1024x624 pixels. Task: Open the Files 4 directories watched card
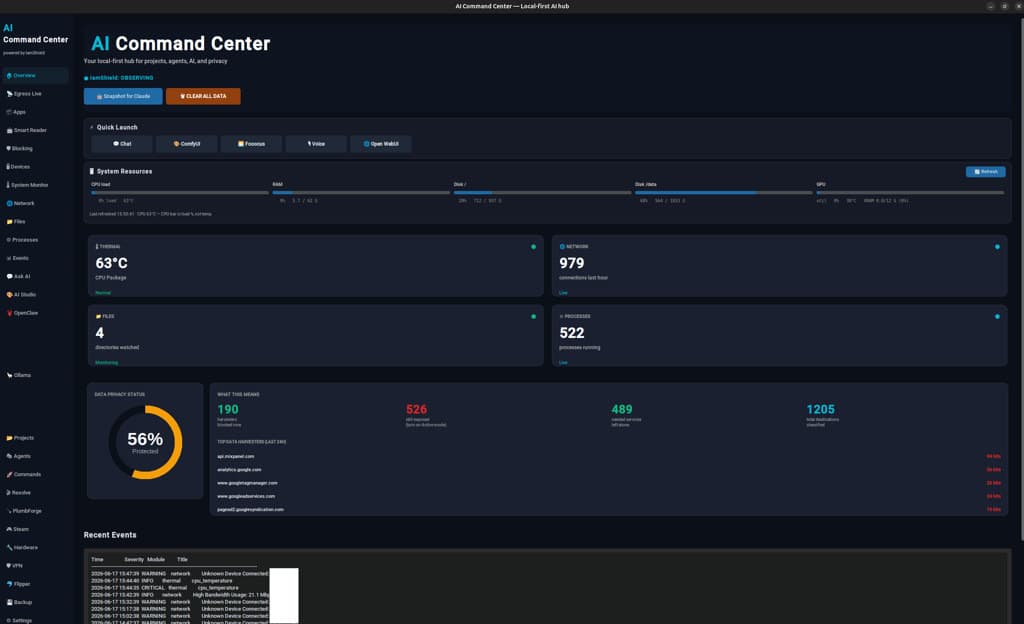(315, 335)
